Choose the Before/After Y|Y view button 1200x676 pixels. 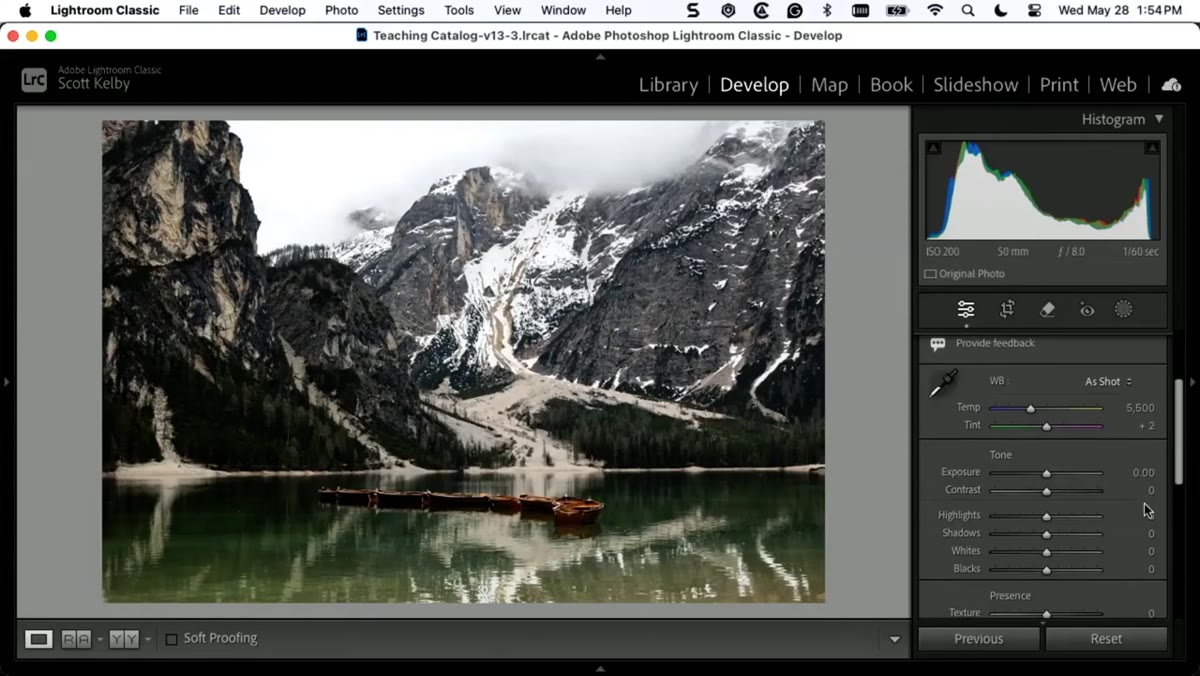click(124, 639)
